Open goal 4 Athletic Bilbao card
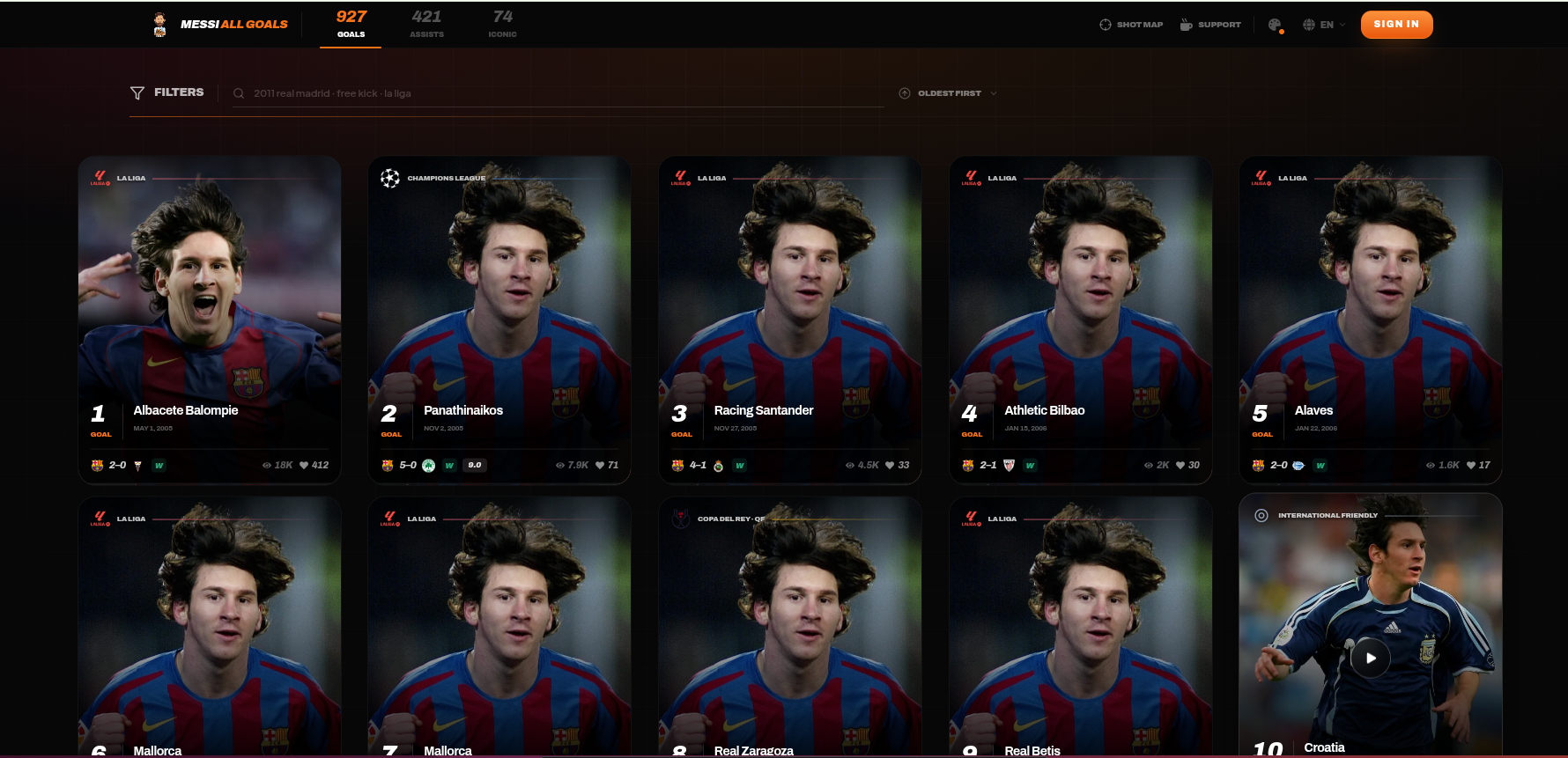Viewport: 1568px width, 758px height. (1080, 320)
